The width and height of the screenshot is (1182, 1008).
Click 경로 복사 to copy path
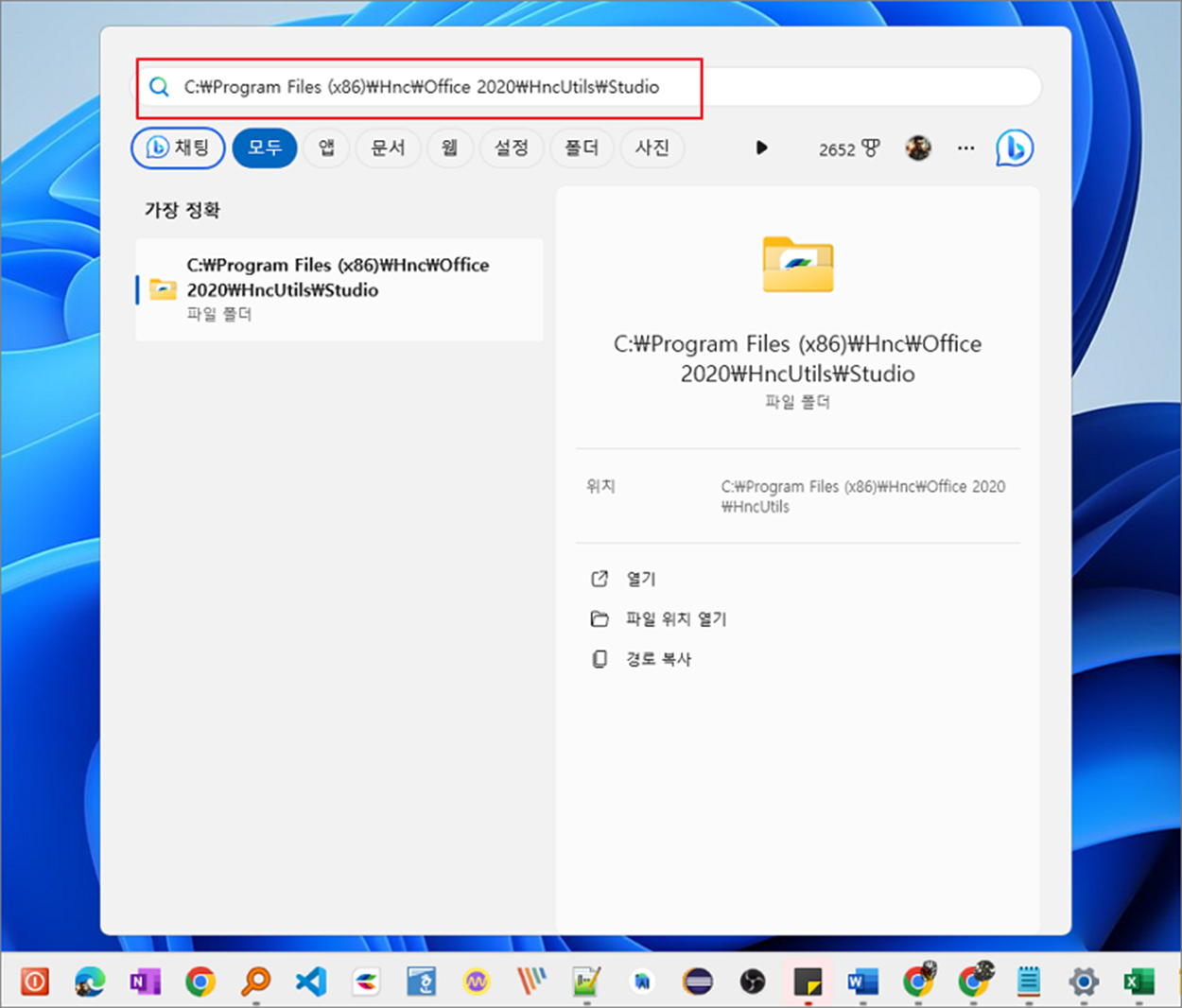[640, 659]
